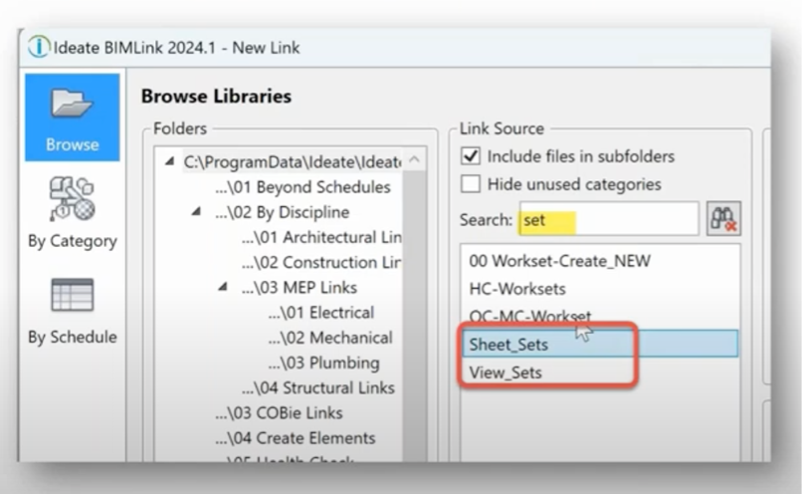
Task: Collapse the 03 MEP Links folder
Action: (223, 287)
